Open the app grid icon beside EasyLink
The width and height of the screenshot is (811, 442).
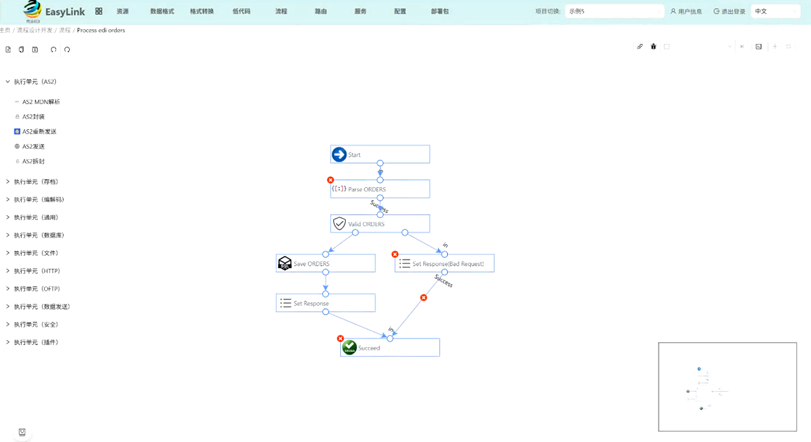click(x=98, y=11)
